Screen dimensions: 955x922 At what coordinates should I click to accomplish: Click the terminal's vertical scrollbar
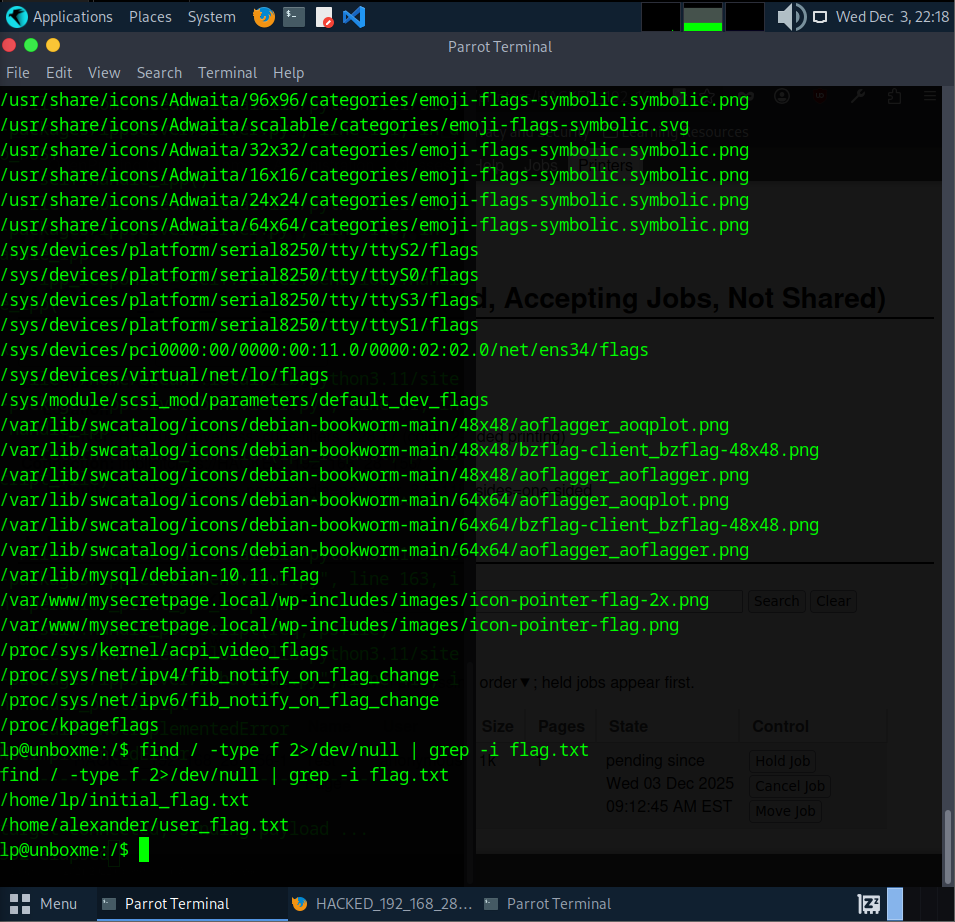948,840
